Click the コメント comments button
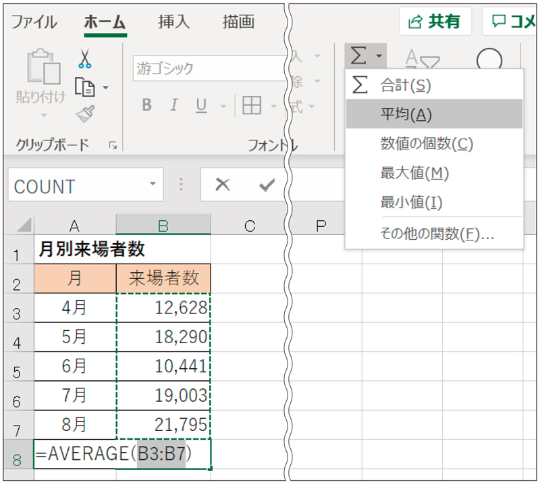This screenshot has height=485, width=540. click(x=510, y=22)
